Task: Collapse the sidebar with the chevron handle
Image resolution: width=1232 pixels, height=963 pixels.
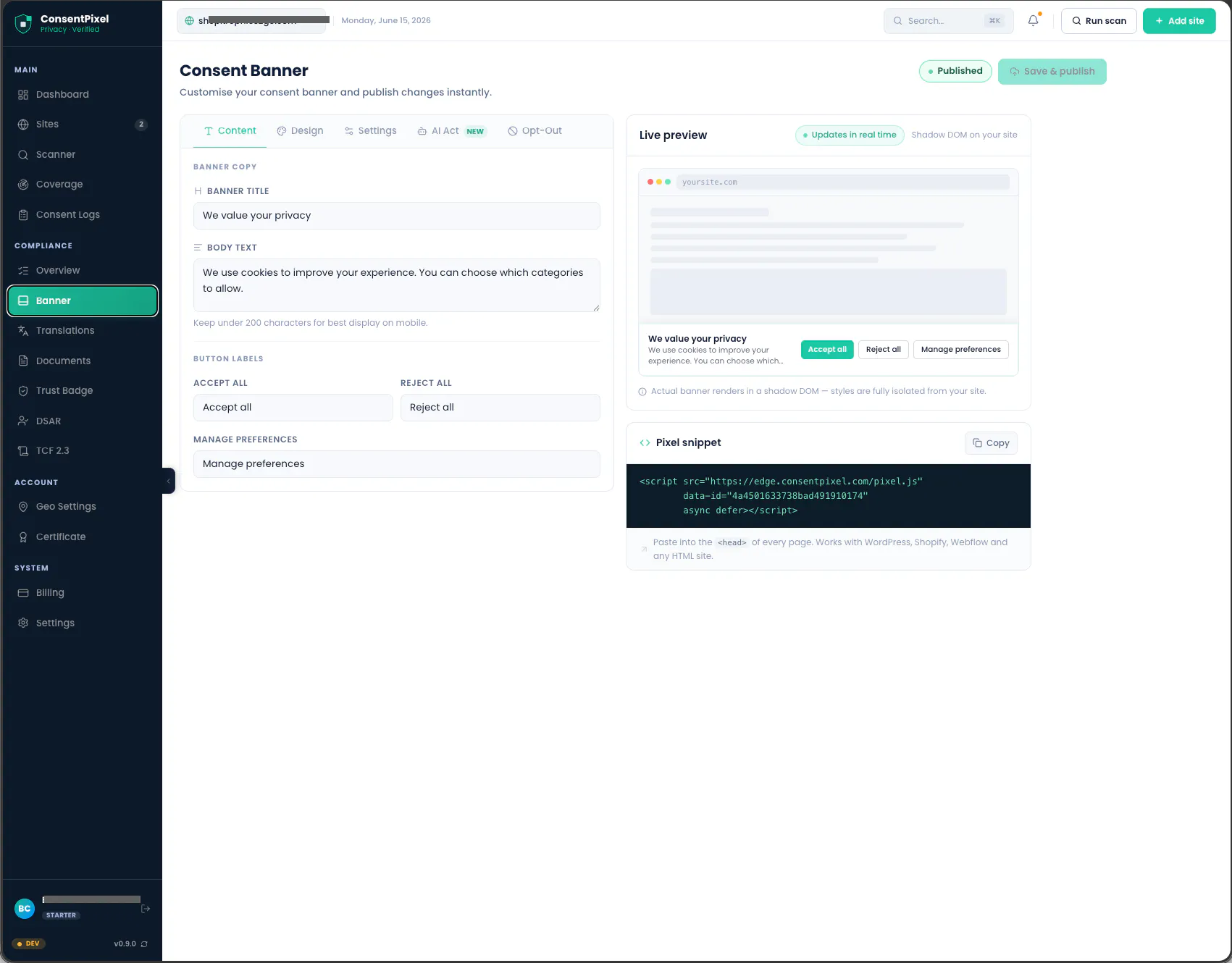Action: 169,481
